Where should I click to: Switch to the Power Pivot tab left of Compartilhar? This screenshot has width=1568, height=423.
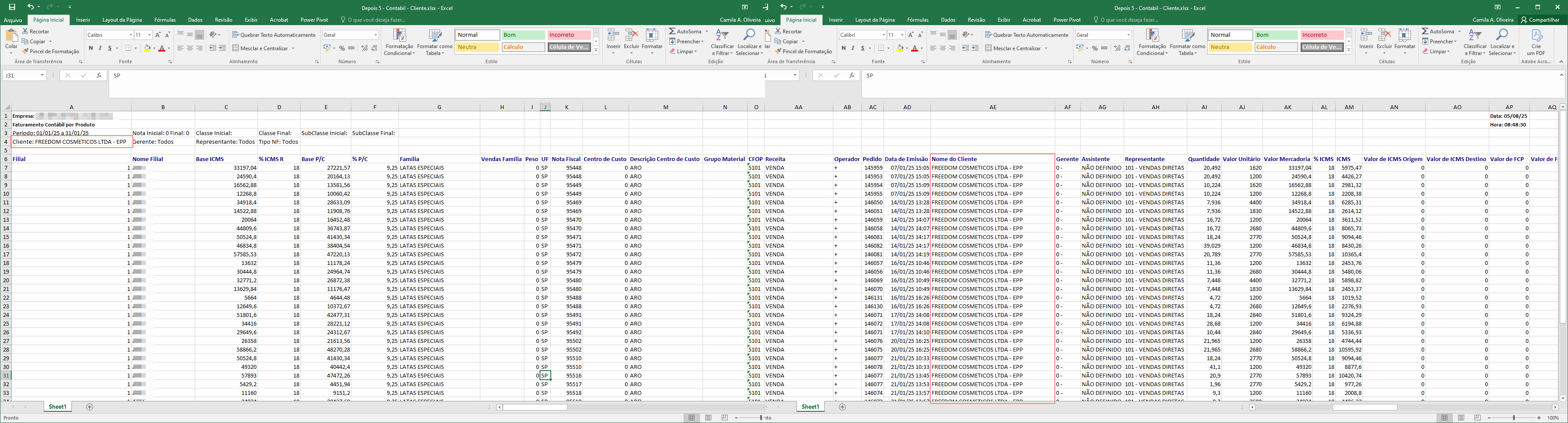(x=1067, y=20)
